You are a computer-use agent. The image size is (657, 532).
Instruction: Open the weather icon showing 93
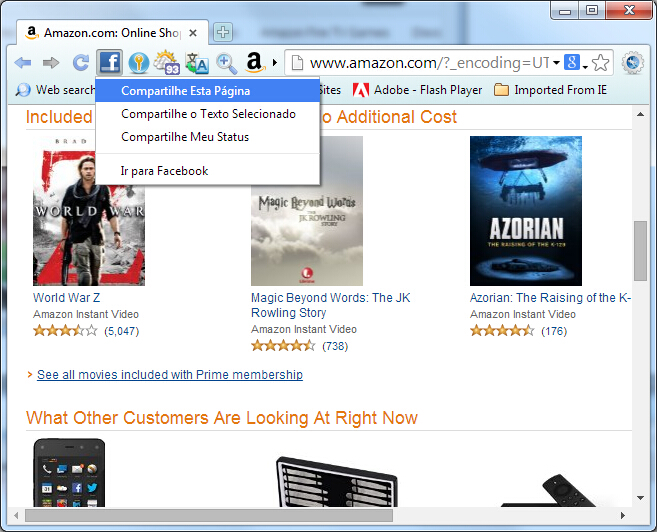tap(166, 63)
